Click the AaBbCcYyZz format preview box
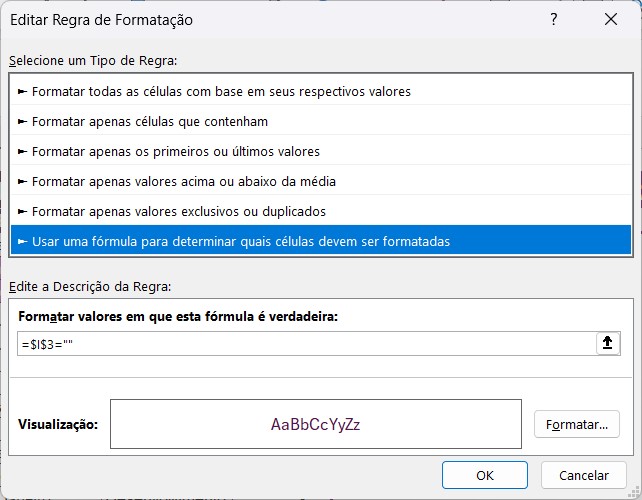The width and height of the screenshot is (642, 500). [315, 424]
